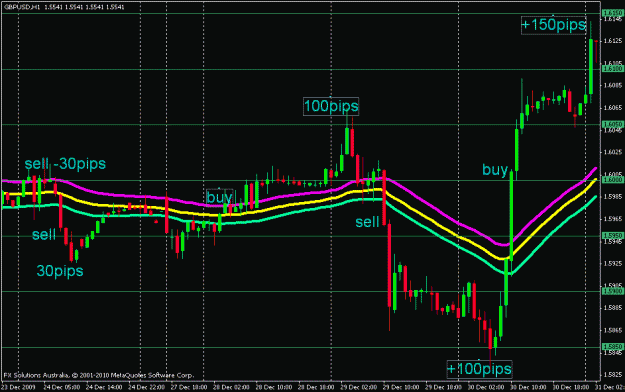Click the highlighted 1.5900 price label
The image size is (625, 392).
pyautogui.click(x=613, y=292)
